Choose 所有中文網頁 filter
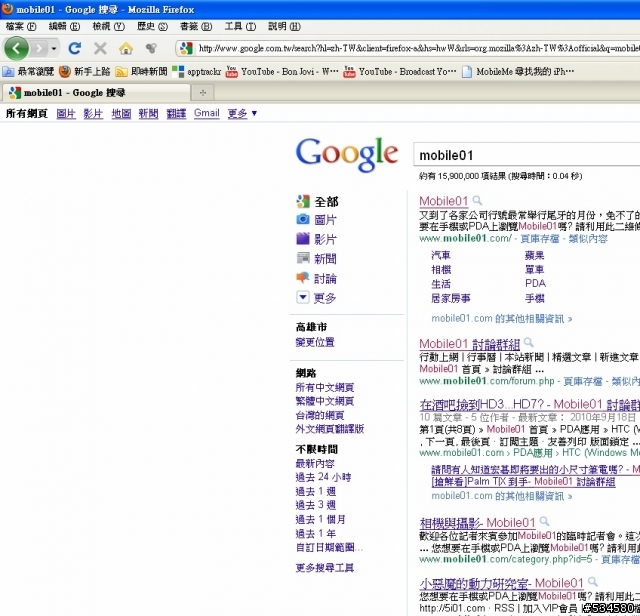Screen dimensions: 640x616 pos(325,387)
